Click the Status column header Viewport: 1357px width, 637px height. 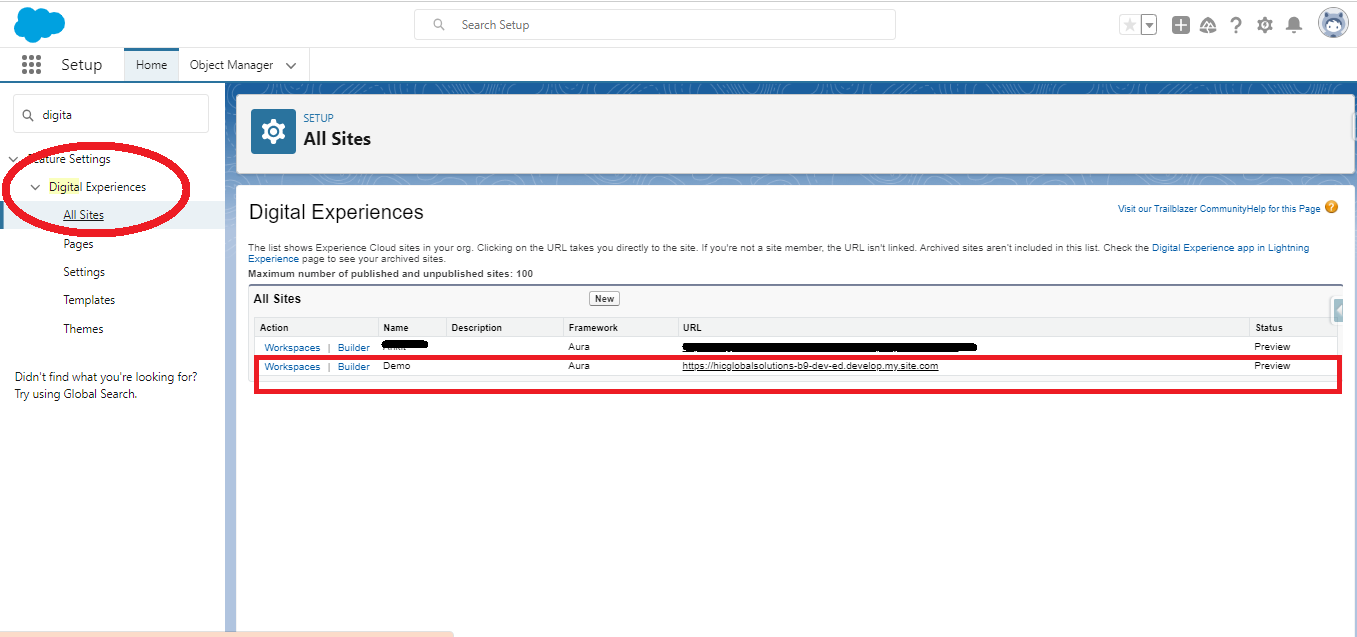[1268, 328]
